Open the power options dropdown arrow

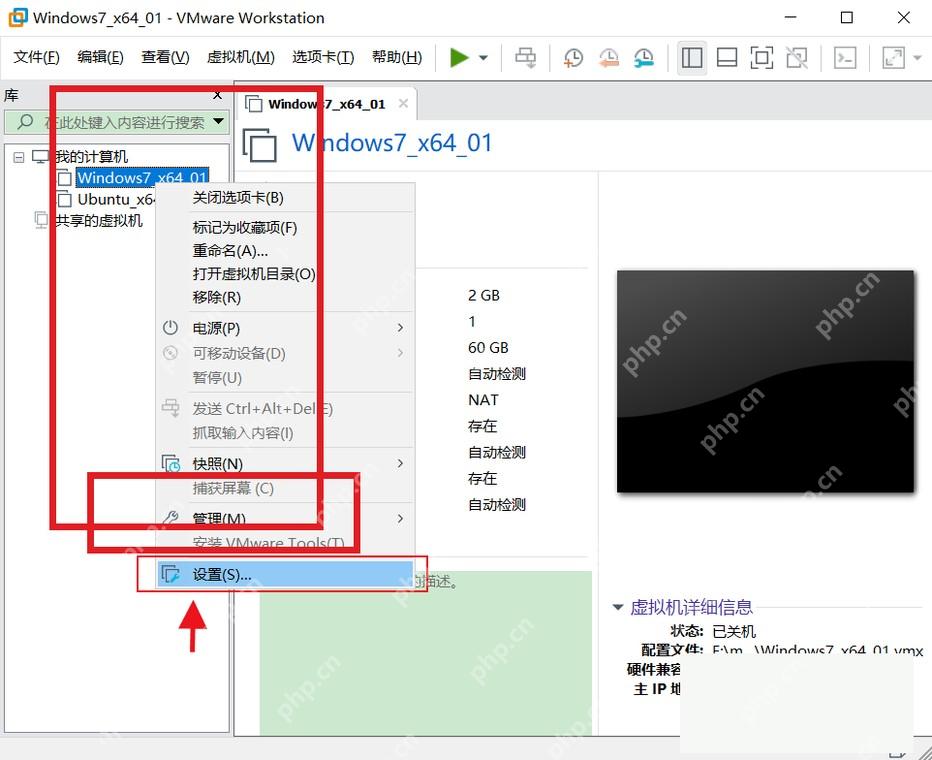[483, 58]
